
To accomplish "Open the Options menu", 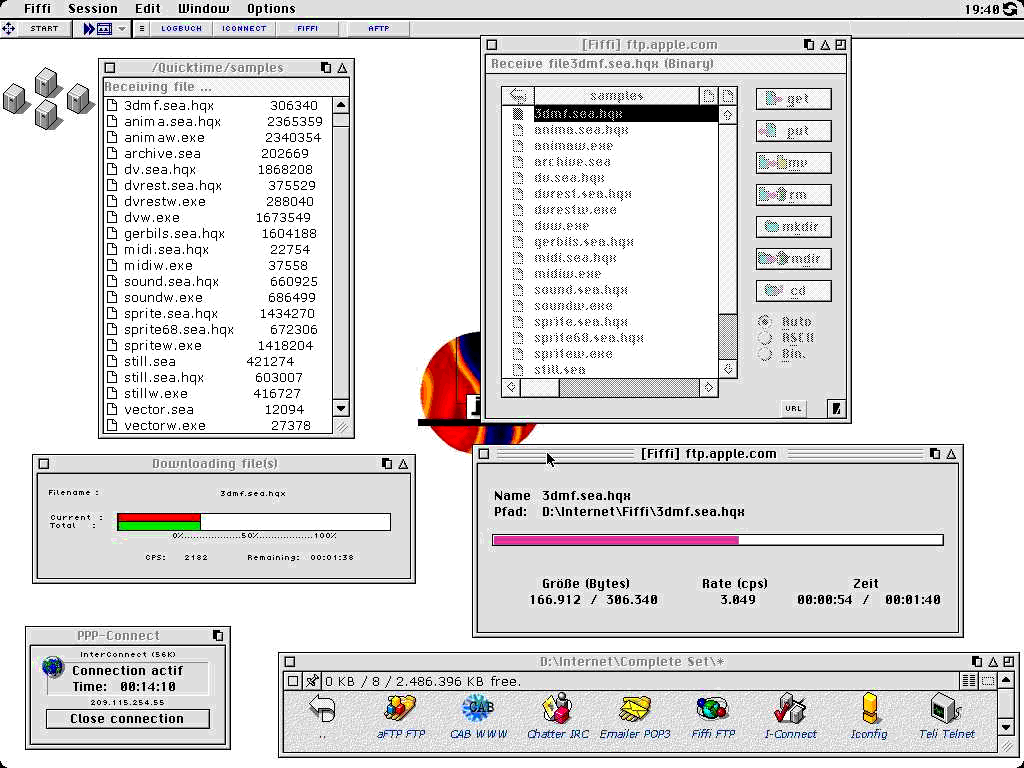I will pos(271,9).
